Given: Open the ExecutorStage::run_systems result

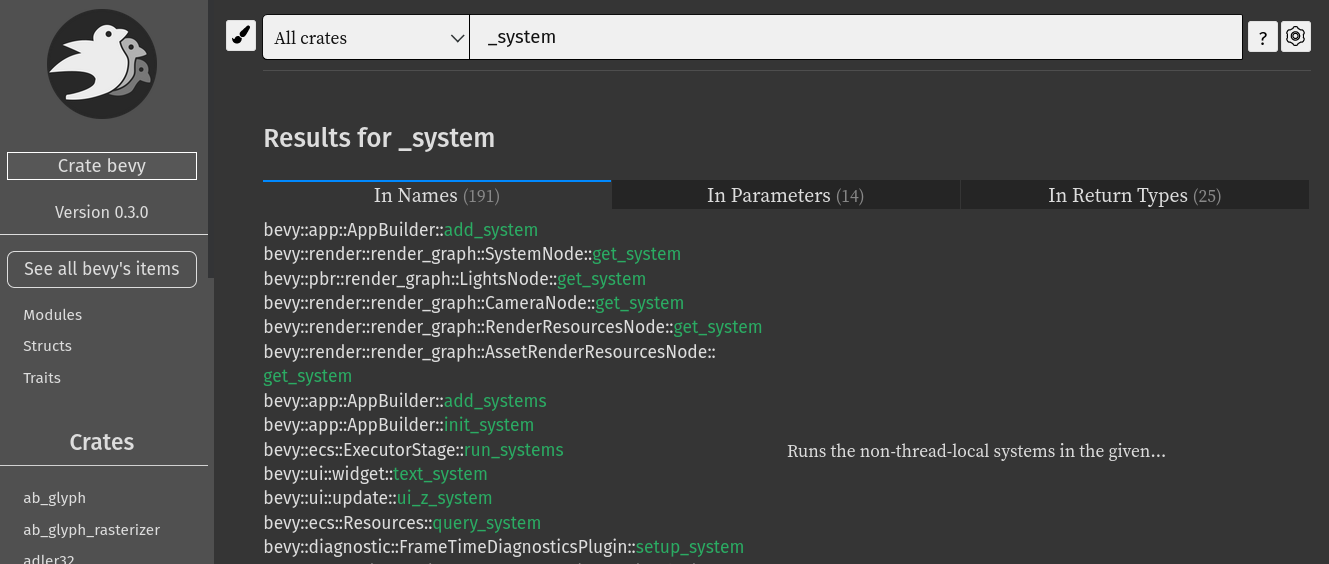Looking at the screenshot, I should click(x=513, y=450).
